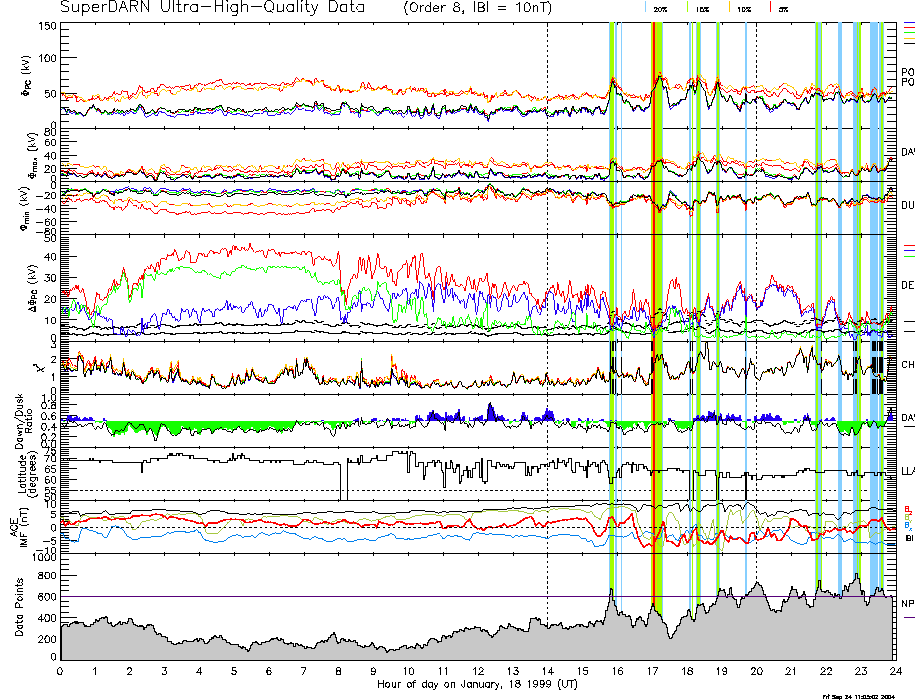
Task: Select hour 12 tick on the time axis
Action: click(477, 671)
